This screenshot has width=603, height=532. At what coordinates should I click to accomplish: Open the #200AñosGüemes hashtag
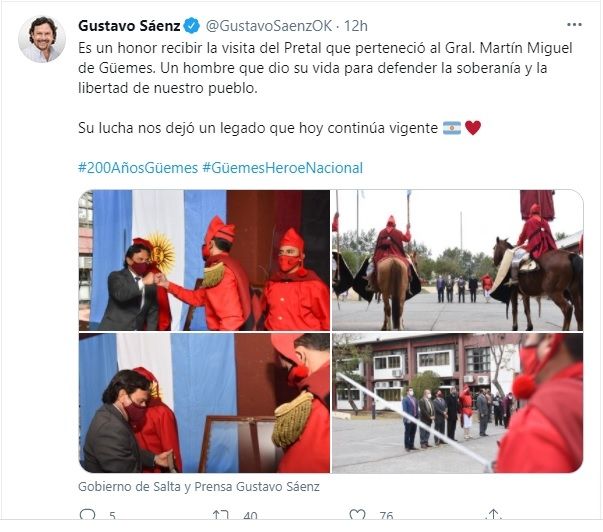point(138,168)
